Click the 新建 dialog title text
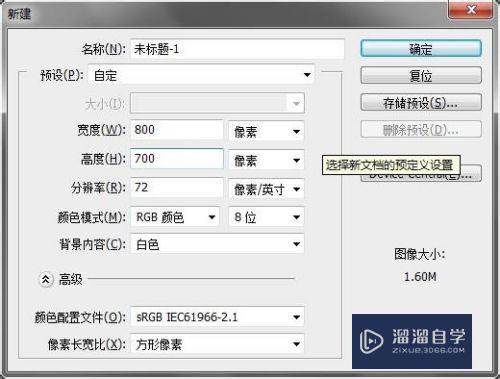Screen dimensions: 500x379 pyautogui.click(x=19, y=14)
